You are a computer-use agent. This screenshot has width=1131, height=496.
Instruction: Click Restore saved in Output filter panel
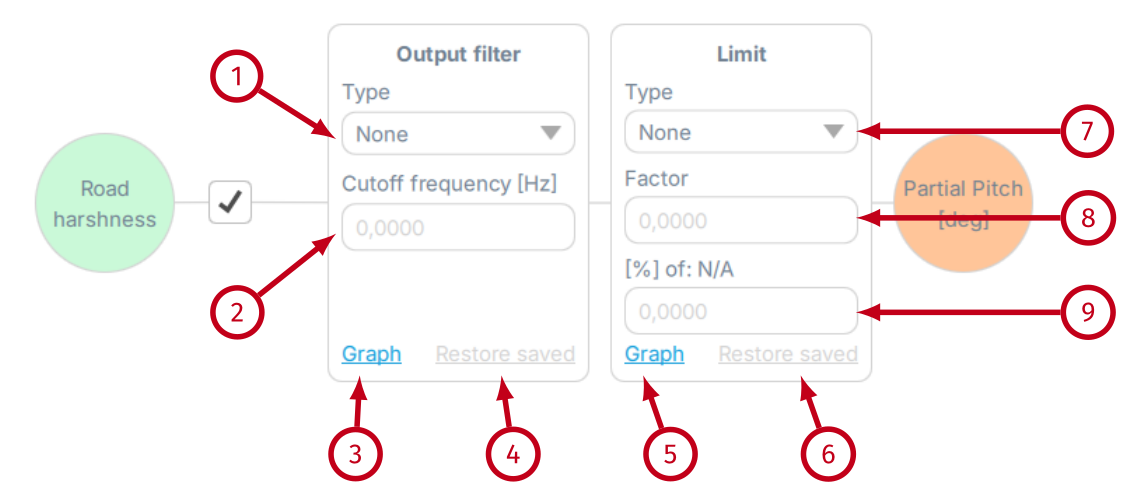point(505,354)
